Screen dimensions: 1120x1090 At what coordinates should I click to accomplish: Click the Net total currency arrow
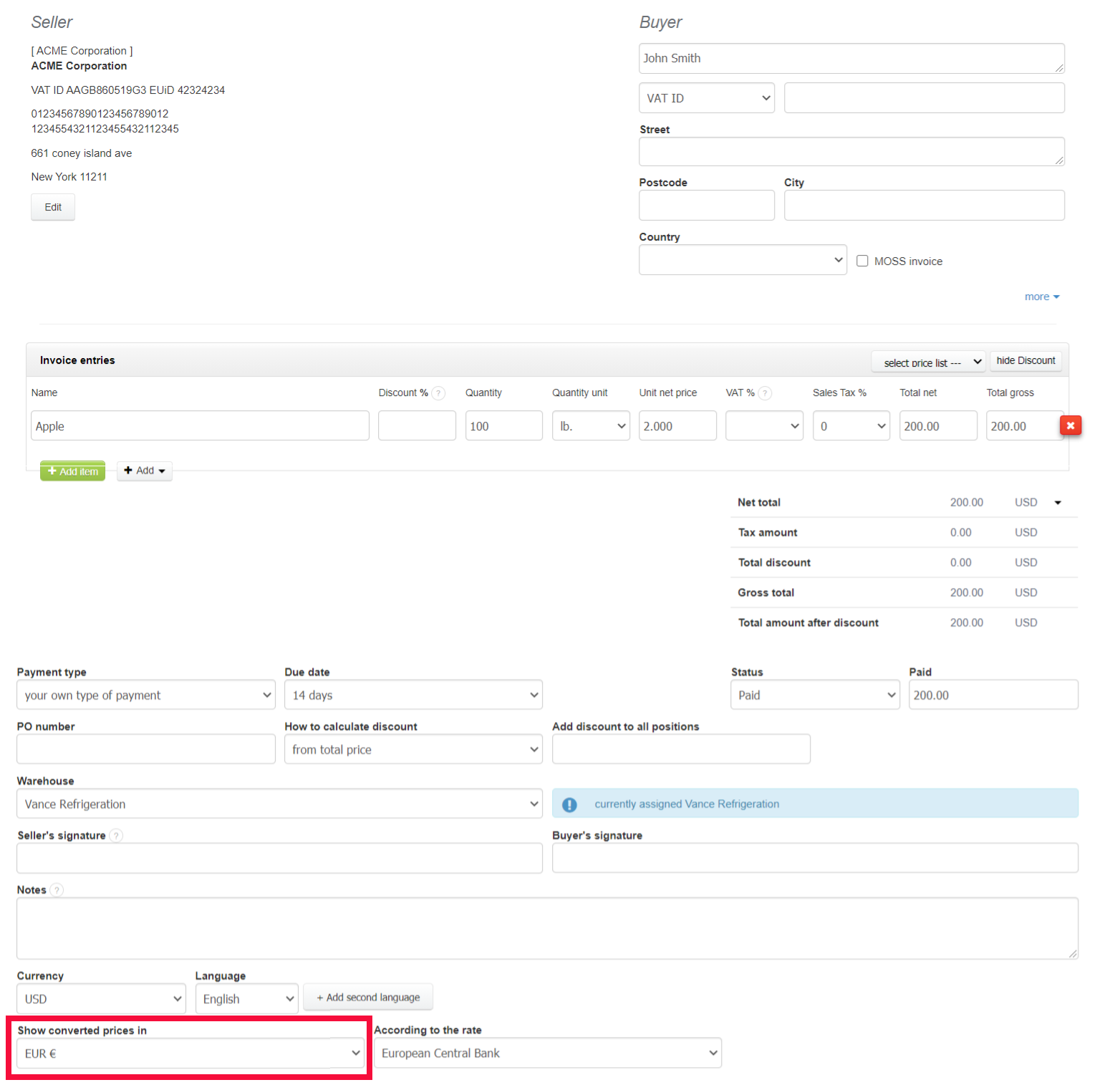coord(1058,503)
